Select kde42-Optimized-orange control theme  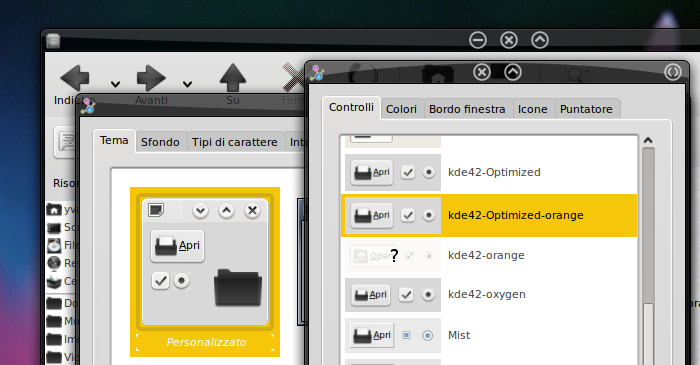[489, 215]
